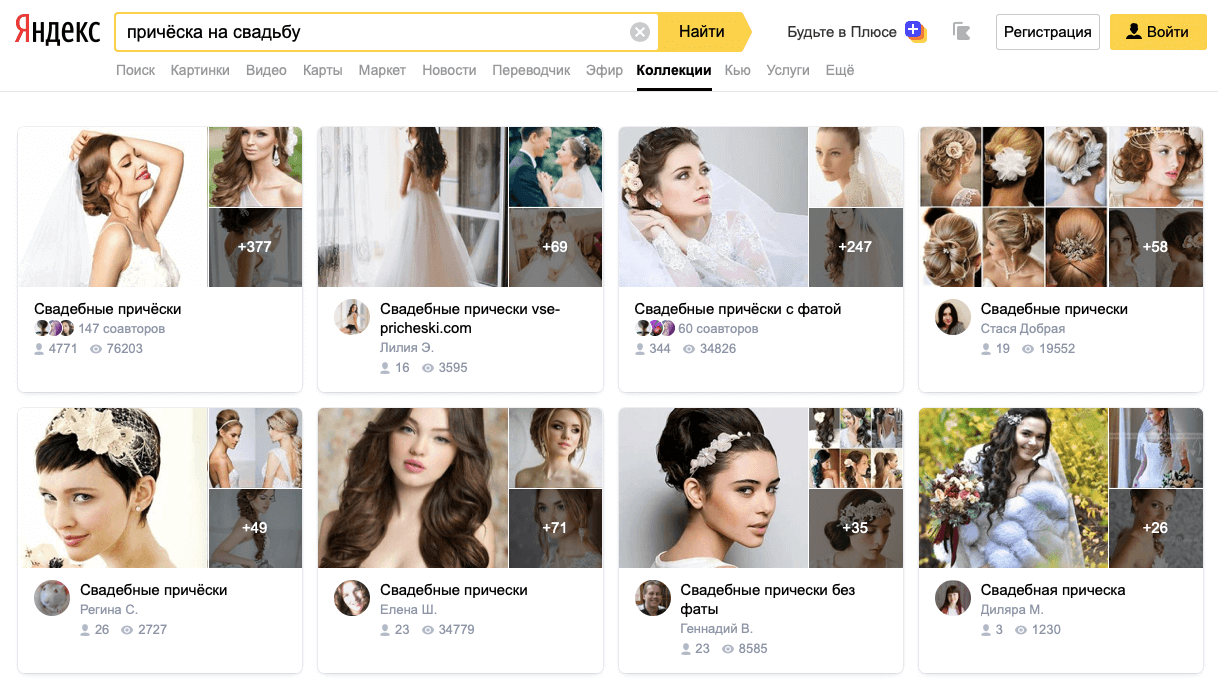Click the subscribers icon next to 4771
1218x686 pixels.
pos(39,349)
